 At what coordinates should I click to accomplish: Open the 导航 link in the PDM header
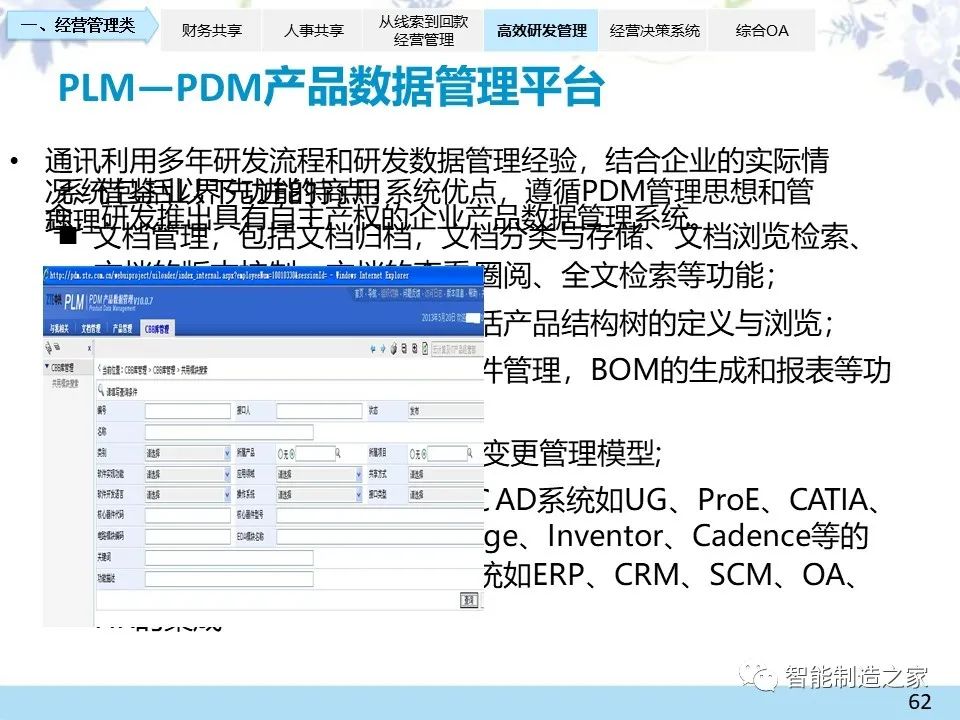[373, 294]
